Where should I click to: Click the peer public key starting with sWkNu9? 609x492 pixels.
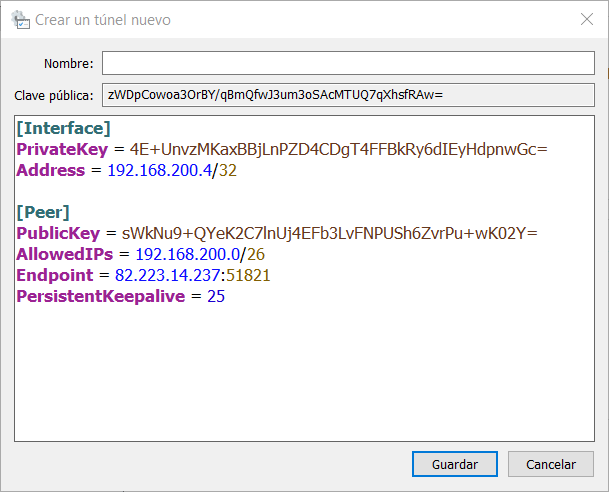tap(329, 233)
